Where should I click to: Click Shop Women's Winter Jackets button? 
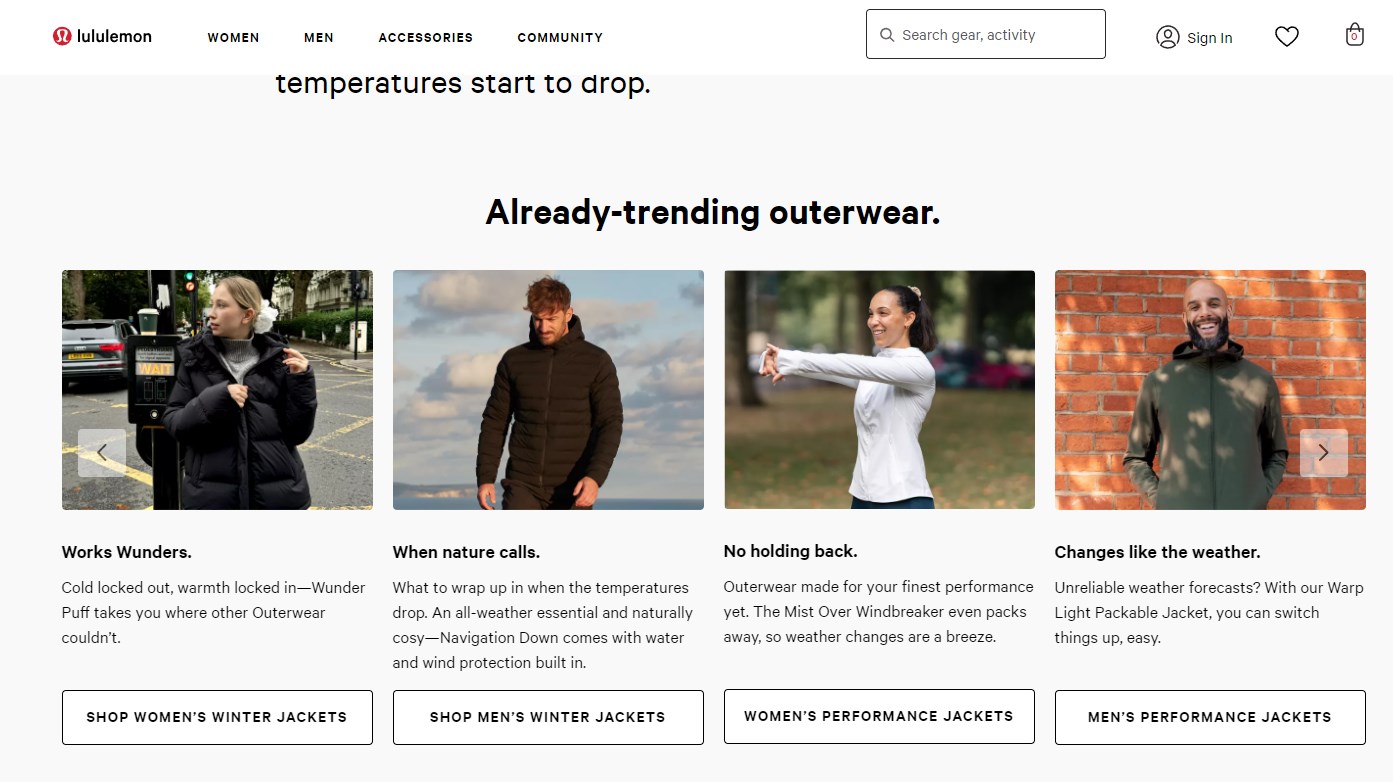pos(217,717)
